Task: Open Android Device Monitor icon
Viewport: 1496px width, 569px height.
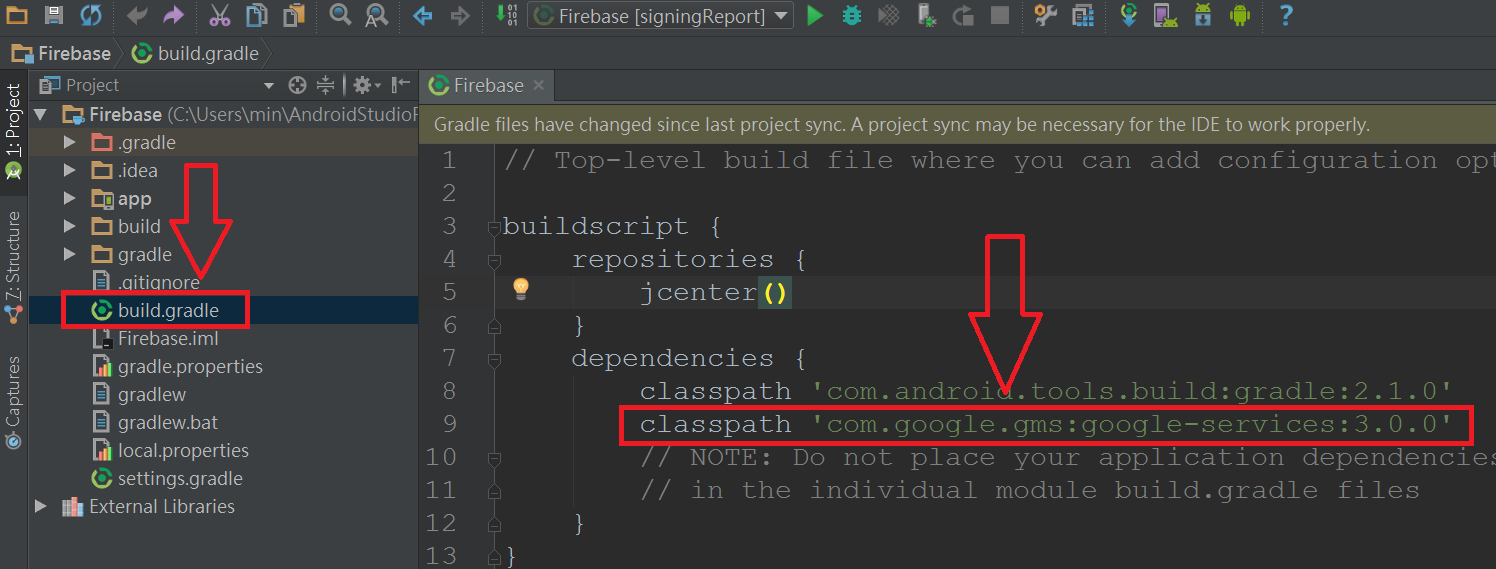Action: 1239,15
